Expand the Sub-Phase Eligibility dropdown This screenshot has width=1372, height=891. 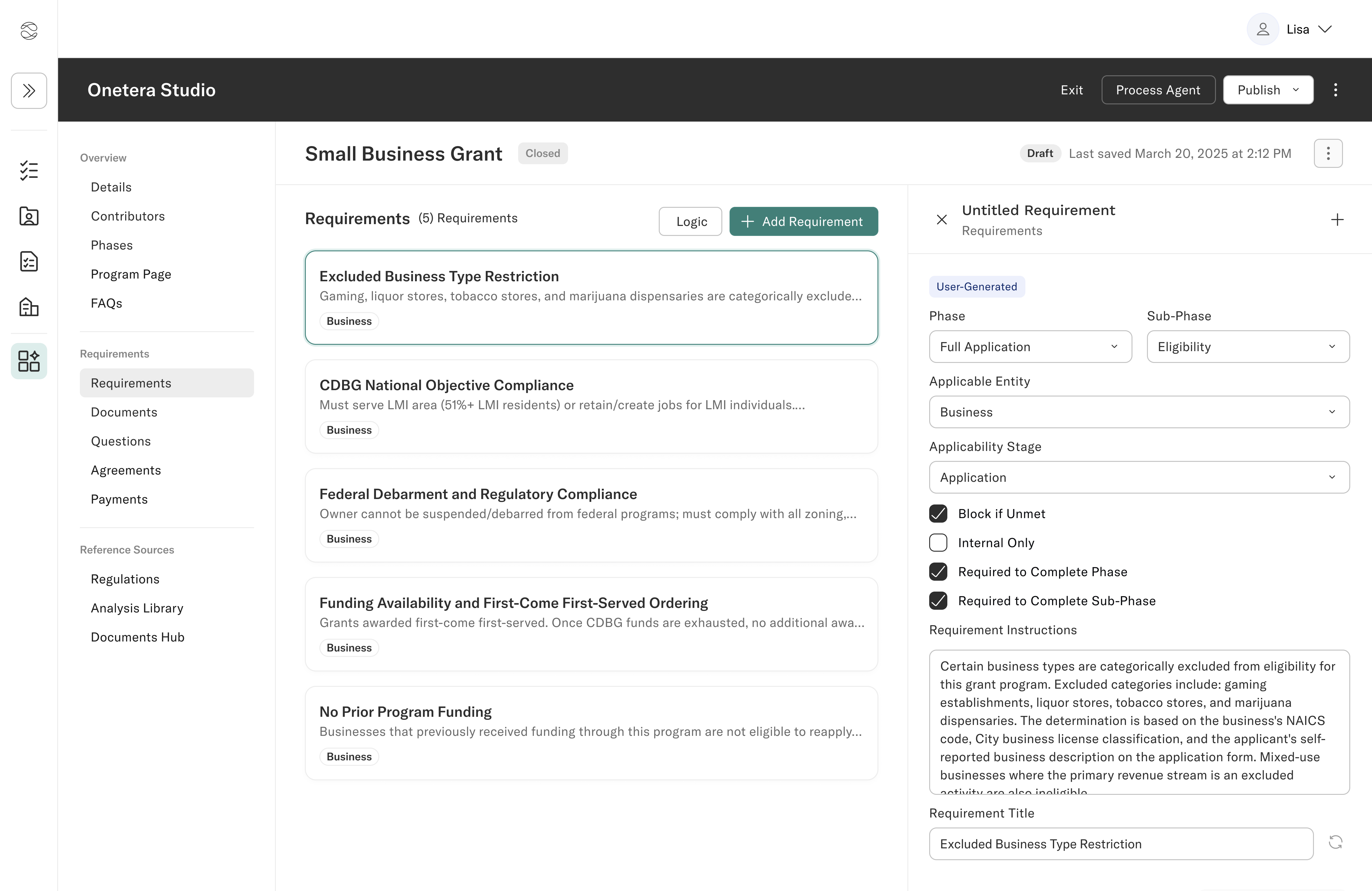1247,346
